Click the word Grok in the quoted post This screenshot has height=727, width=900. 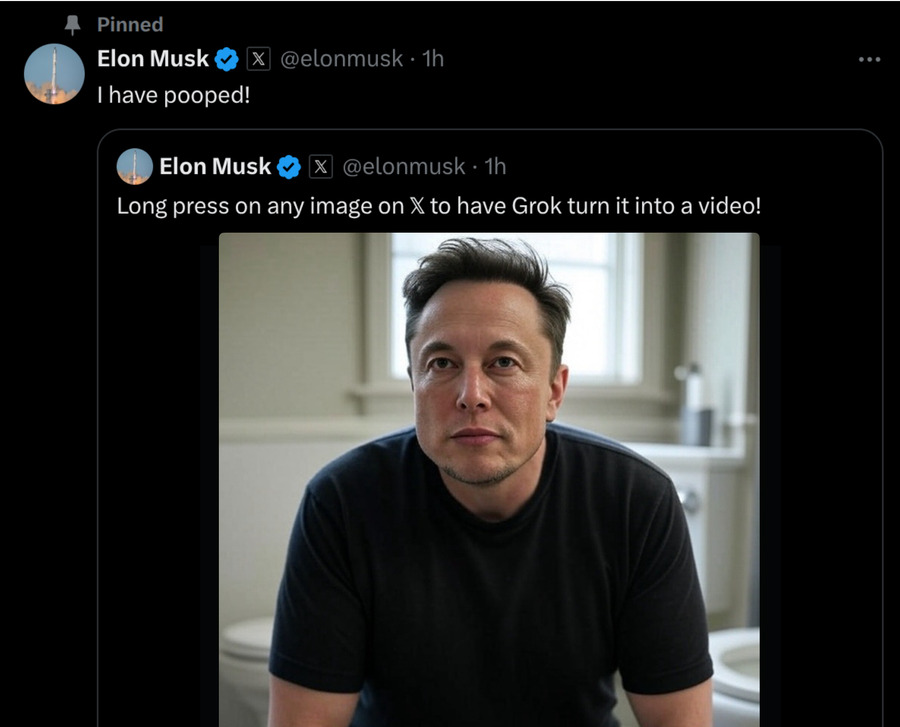(538, 207)
